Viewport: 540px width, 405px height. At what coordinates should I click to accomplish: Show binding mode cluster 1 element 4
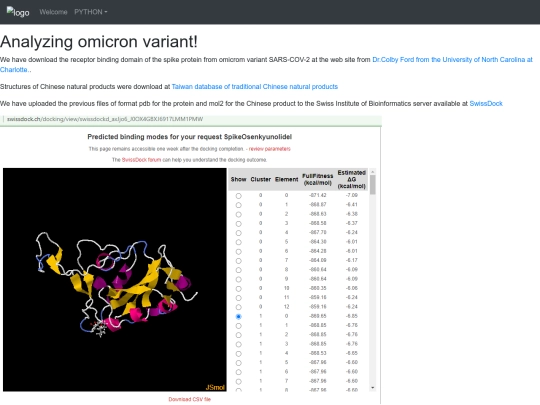click(238, 354)
